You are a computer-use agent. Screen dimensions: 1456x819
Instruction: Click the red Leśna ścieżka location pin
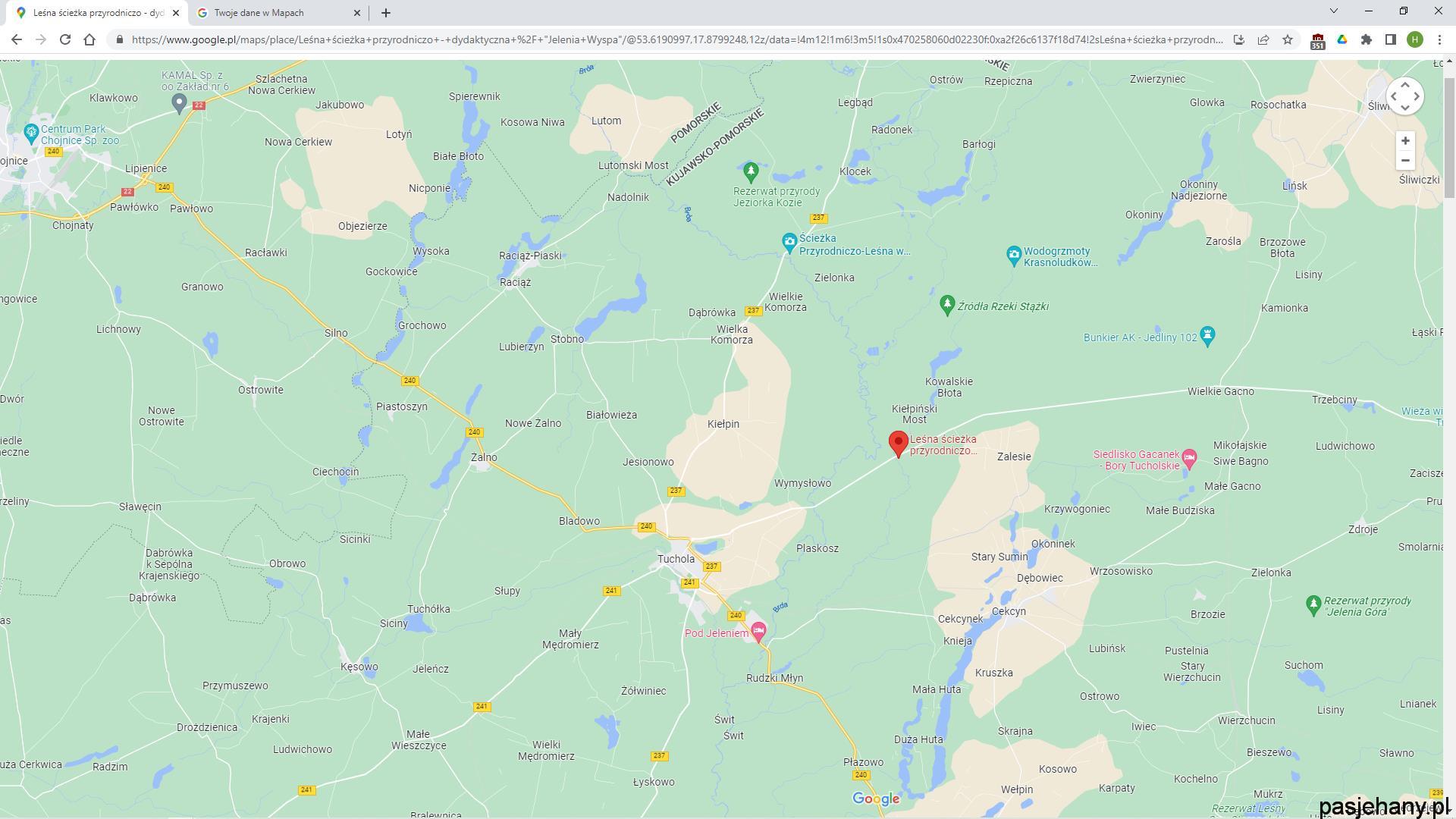point(899,444)
